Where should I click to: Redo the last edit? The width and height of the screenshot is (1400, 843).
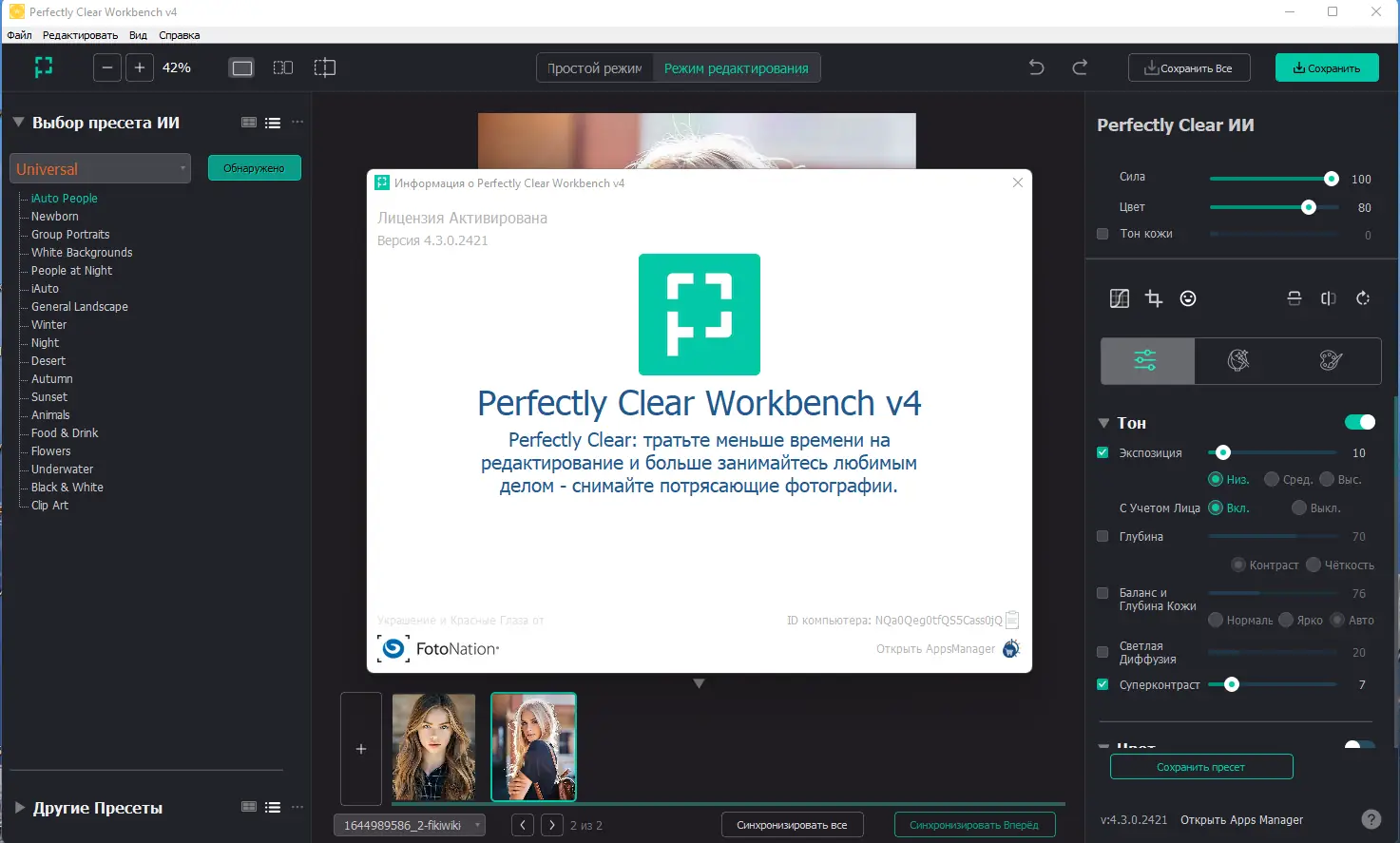1080,67
